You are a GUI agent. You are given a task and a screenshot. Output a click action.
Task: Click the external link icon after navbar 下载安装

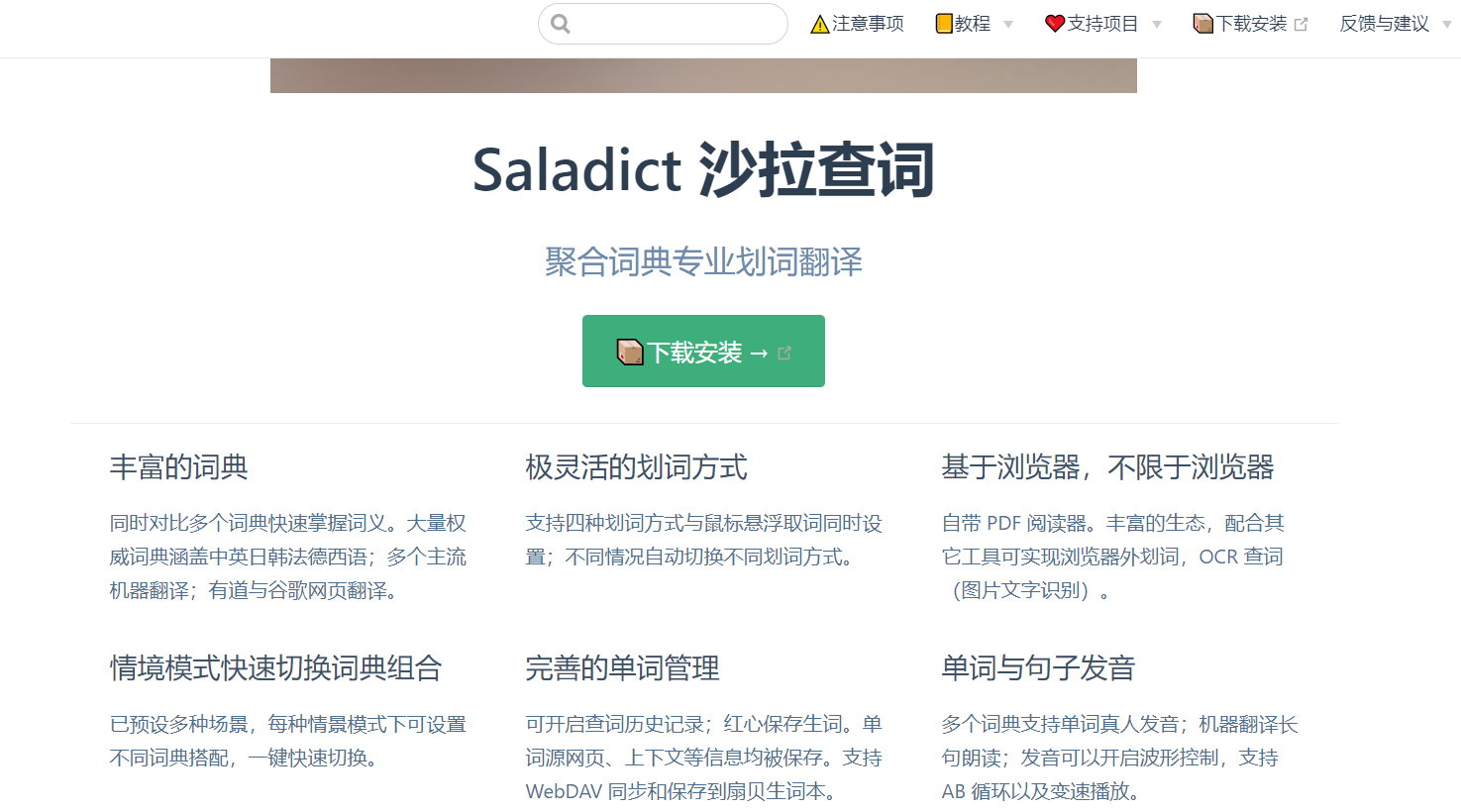[x=1301, y=25]
